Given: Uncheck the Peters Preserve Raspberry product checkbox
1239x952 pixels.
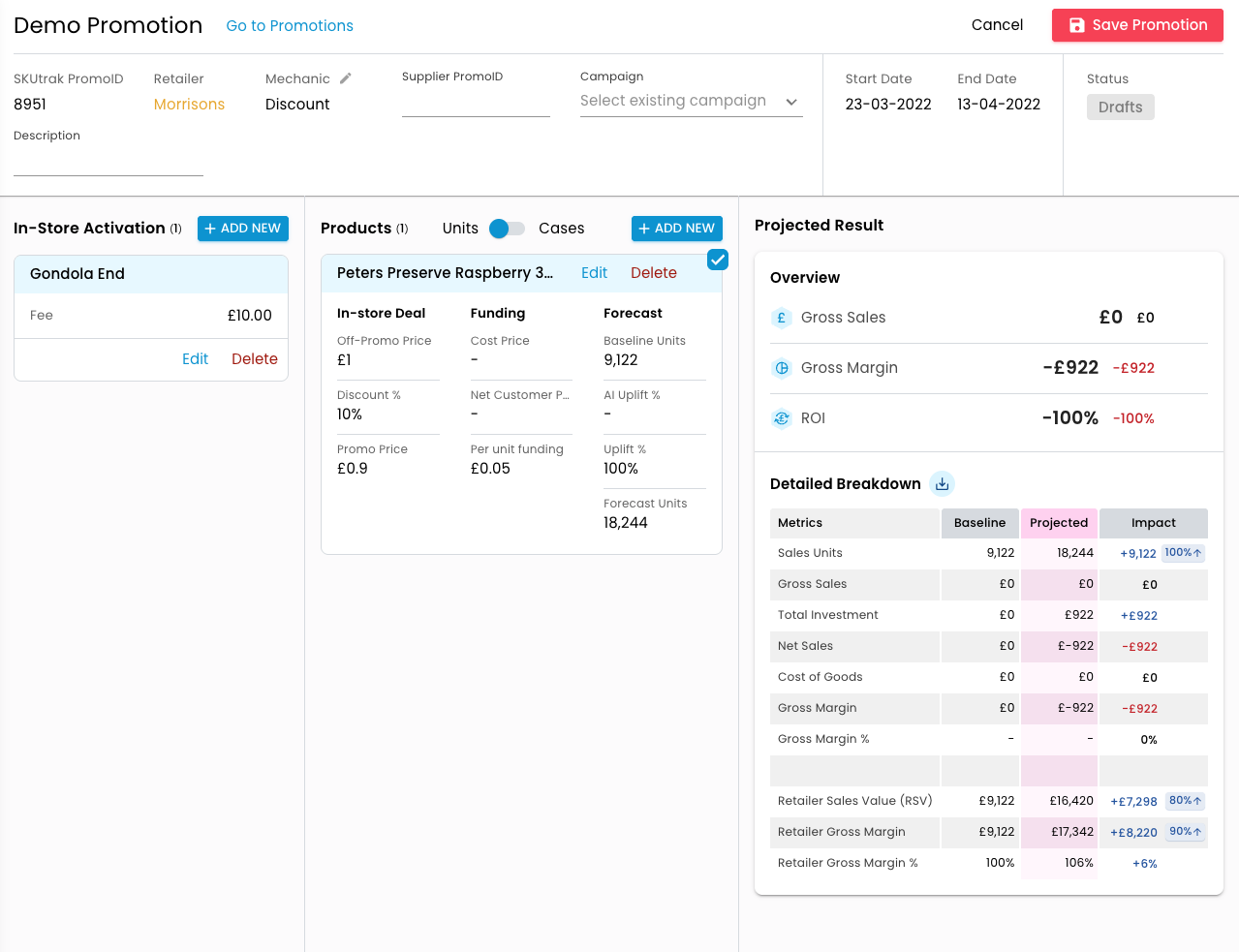Looking at the screenshot, I should tap(718, 260).
